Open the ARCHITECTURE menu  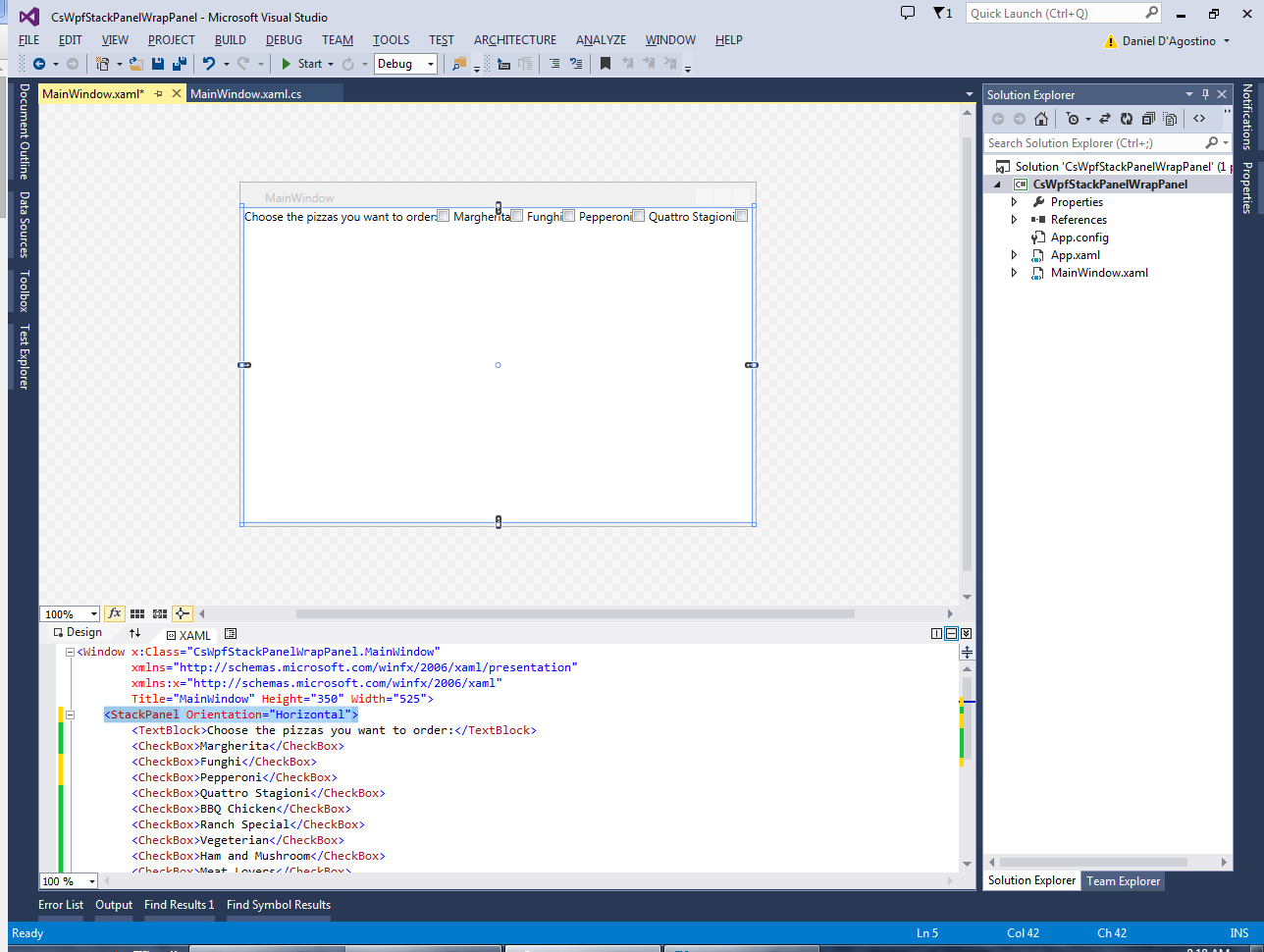(x=514, y=40)
